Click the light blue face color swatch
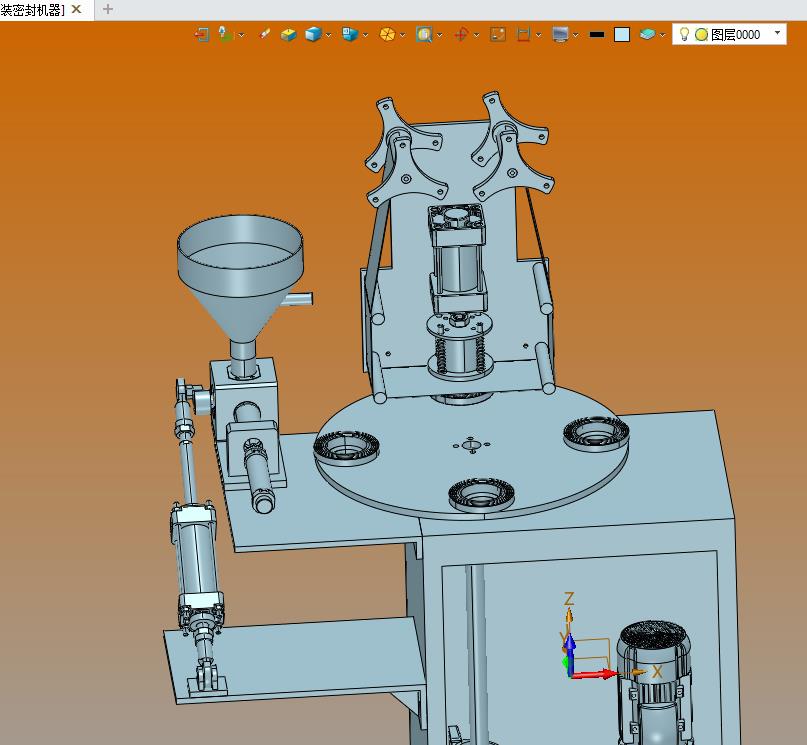This screenshot has width=807, height=745. (x=622, y=34)
